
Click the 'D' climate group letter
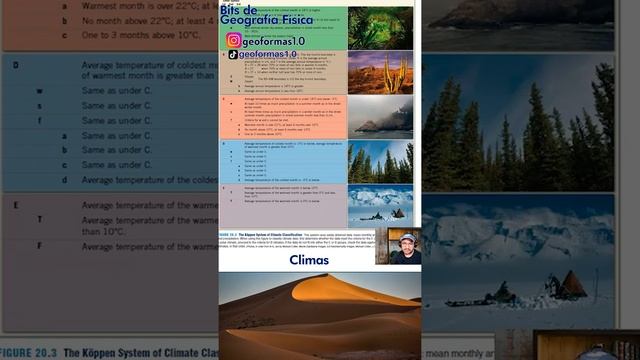[16, 65]
